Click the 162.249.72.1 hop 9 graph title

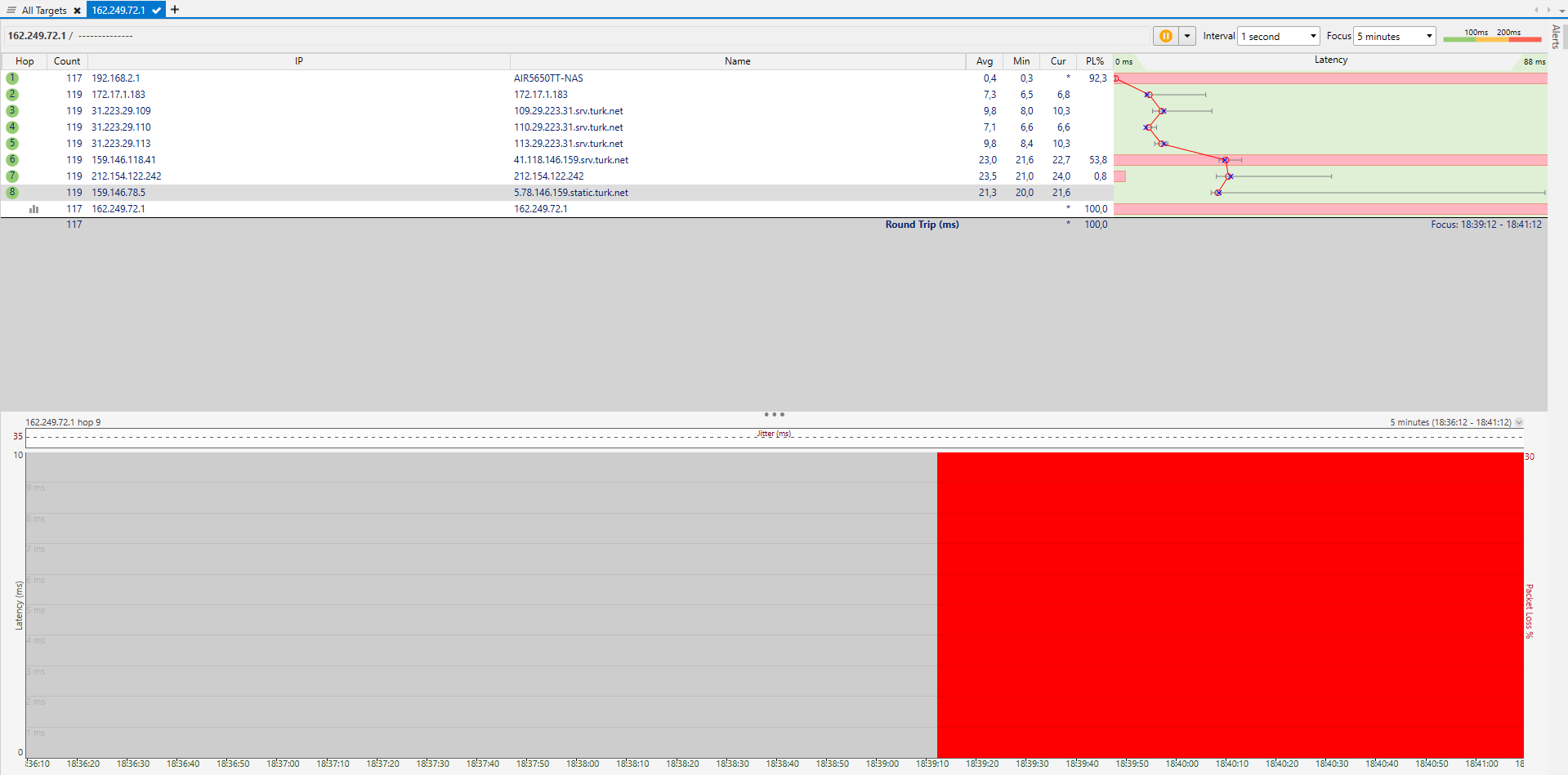pos(63,422)
